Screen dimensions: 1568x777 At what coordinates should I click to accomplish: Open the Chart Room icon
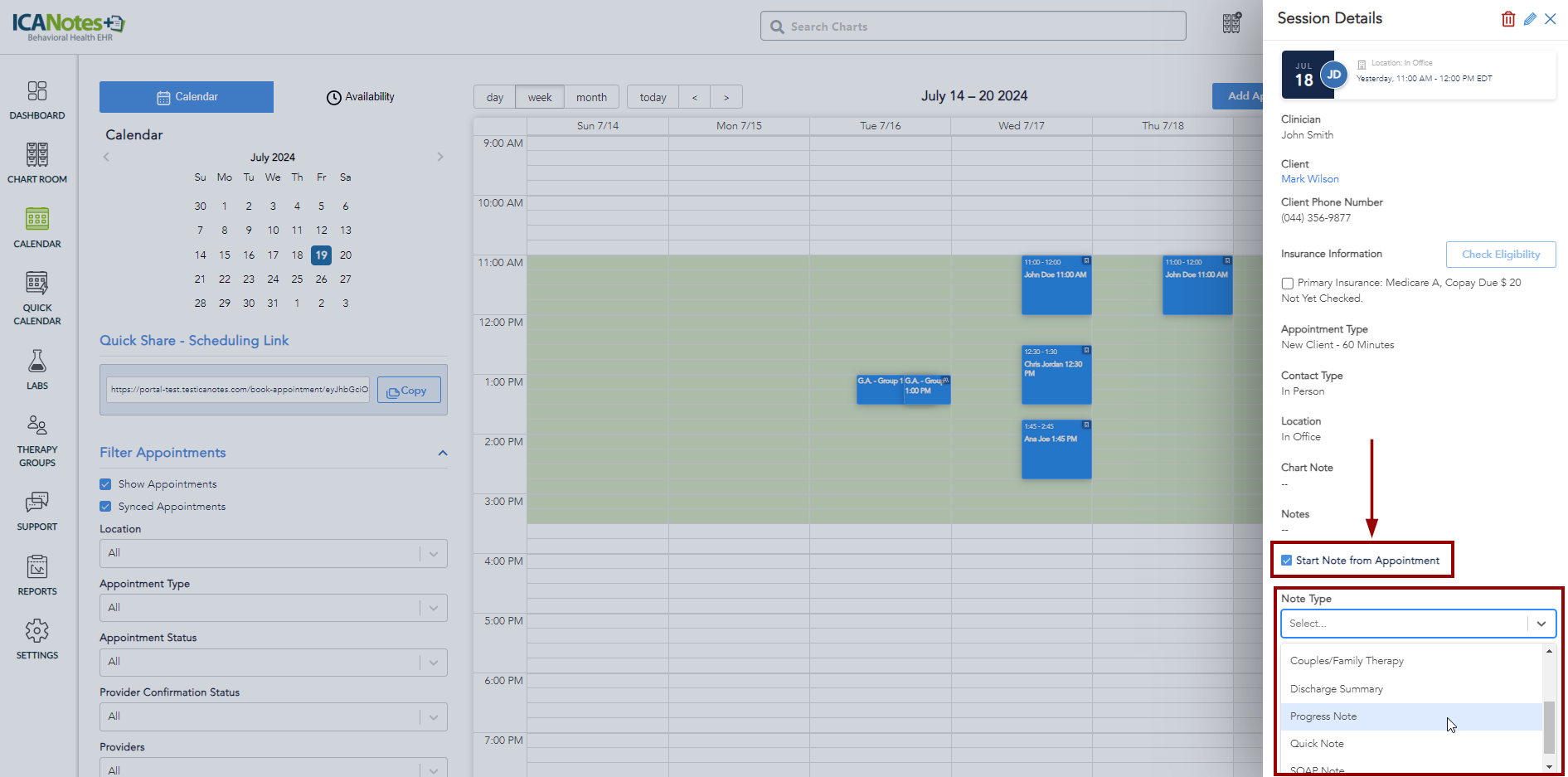coord(36,162)
